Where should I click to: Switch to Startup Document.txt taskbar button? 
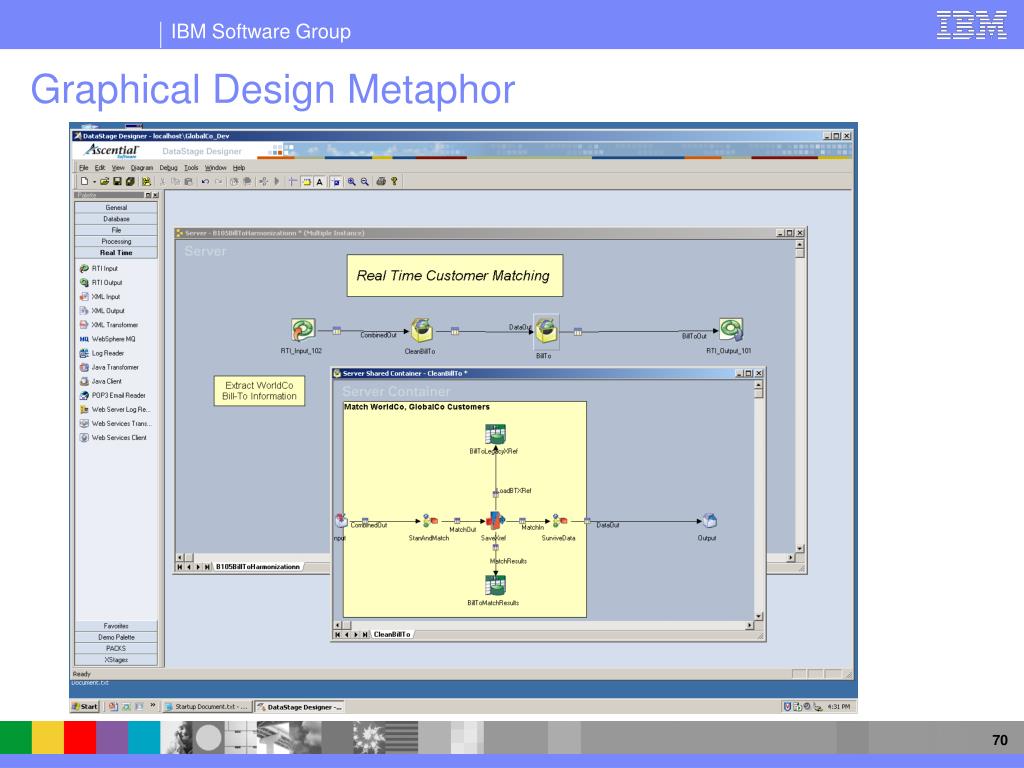[206, 707]
